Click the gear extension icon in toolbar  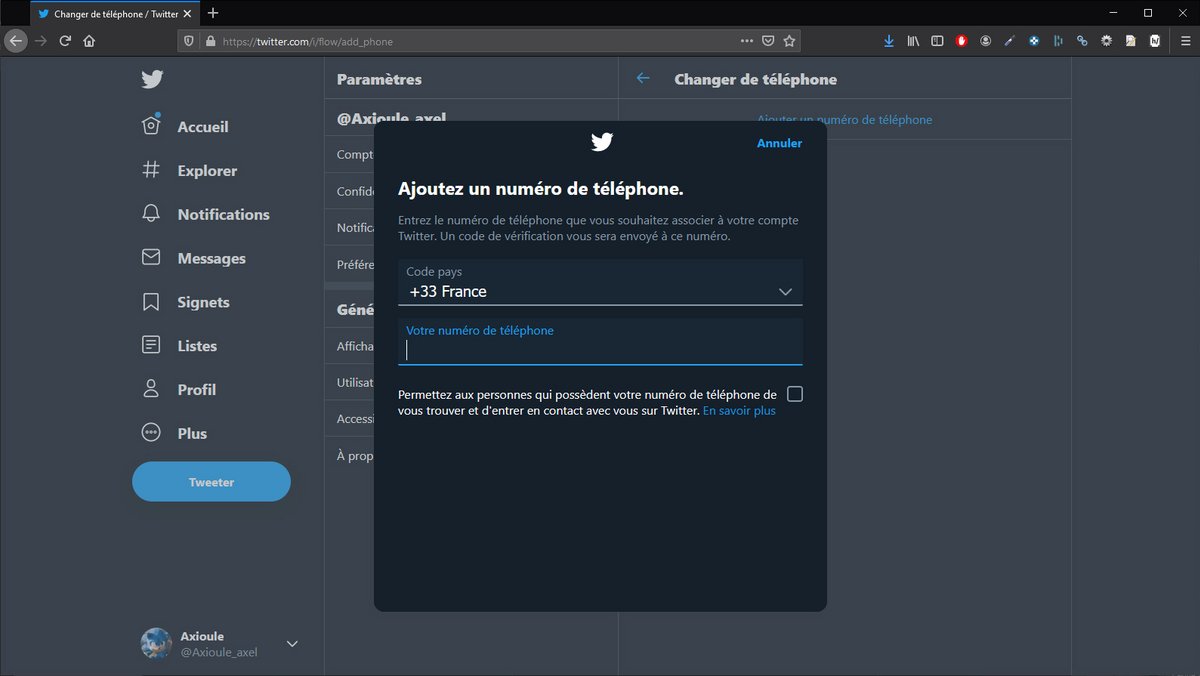[1107, 41]
